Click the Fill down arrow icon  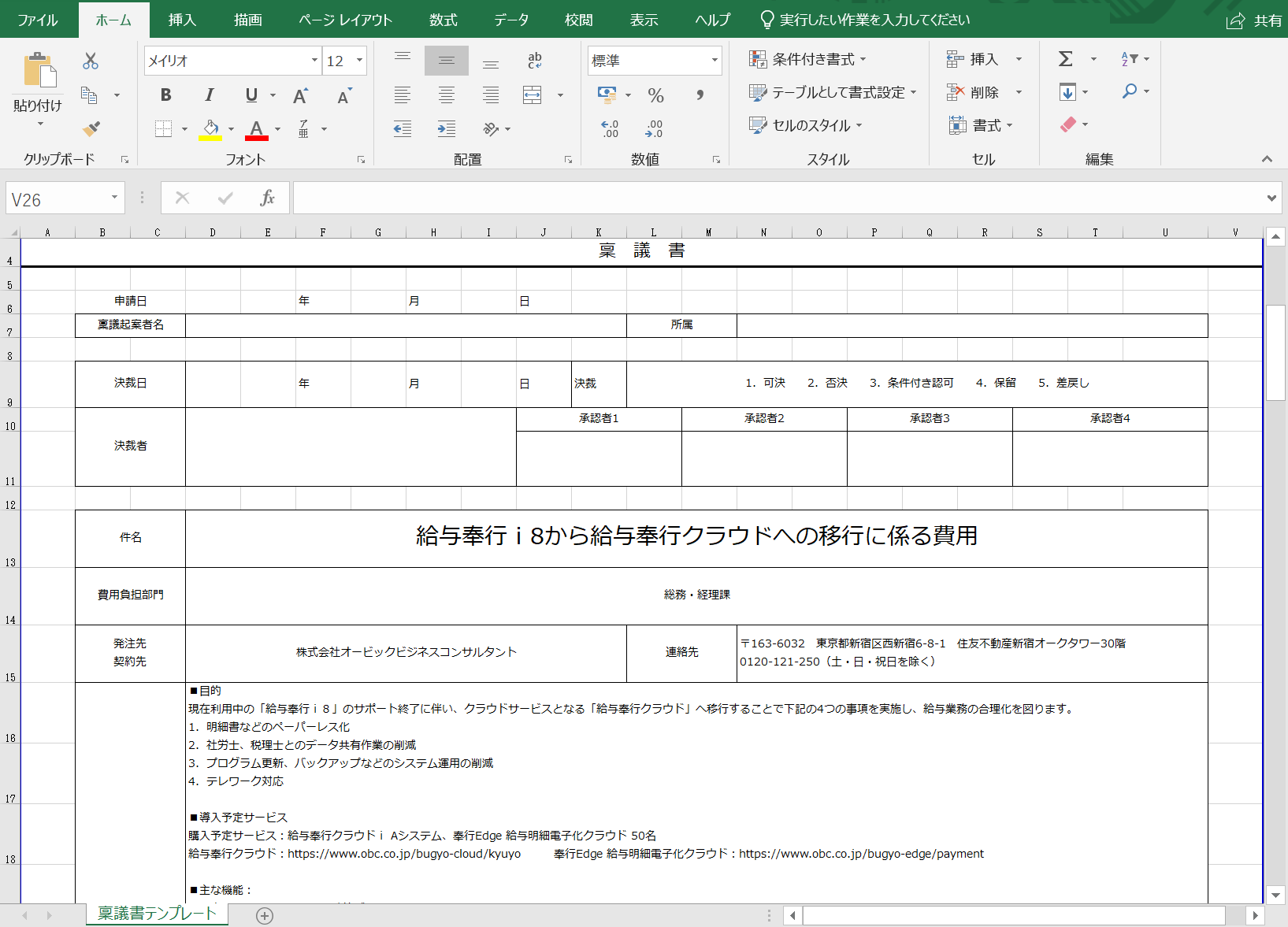[x=1067, y=92]
